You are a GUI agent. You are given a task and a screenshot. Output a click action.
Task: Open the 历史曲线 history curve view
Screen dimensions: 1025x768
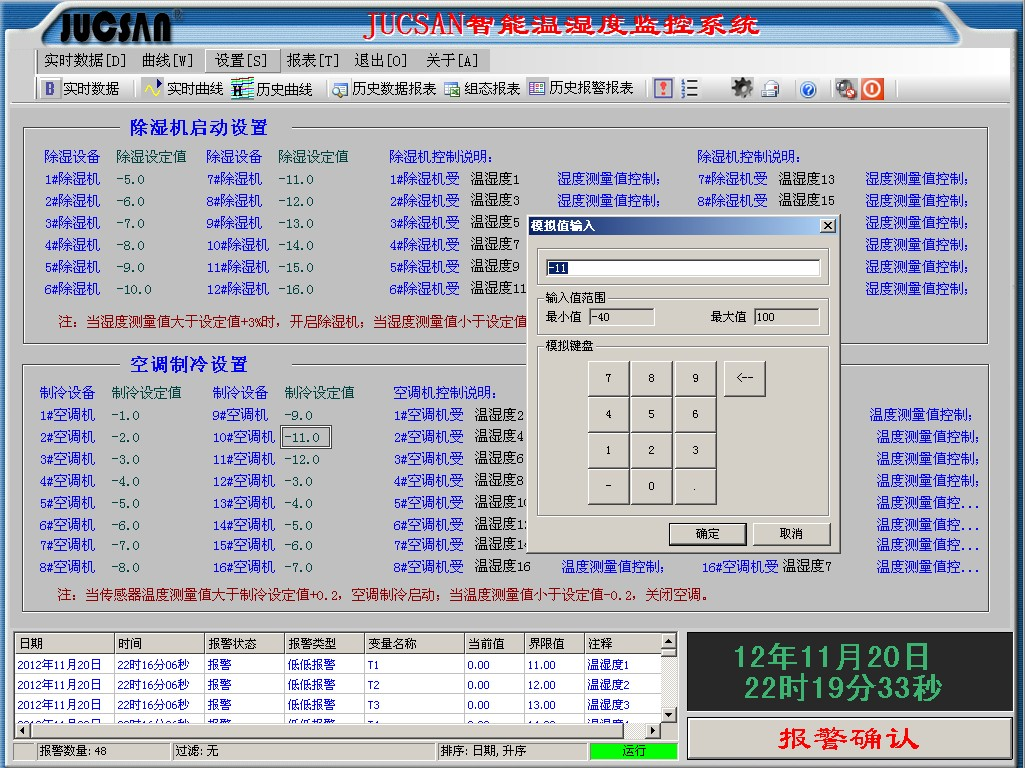(272, 88)
